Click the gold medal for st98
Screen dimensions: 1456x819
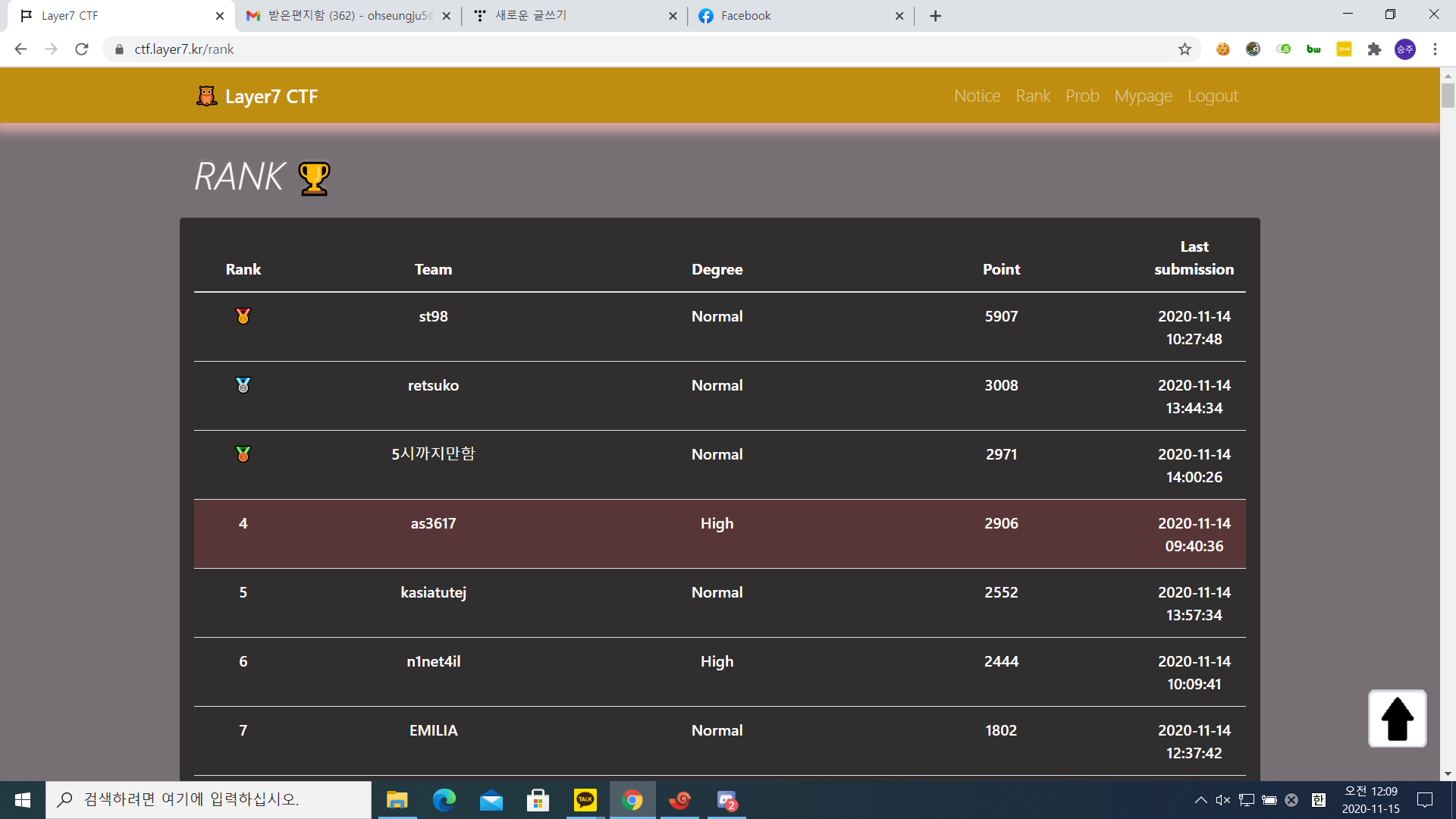point(243,316)
